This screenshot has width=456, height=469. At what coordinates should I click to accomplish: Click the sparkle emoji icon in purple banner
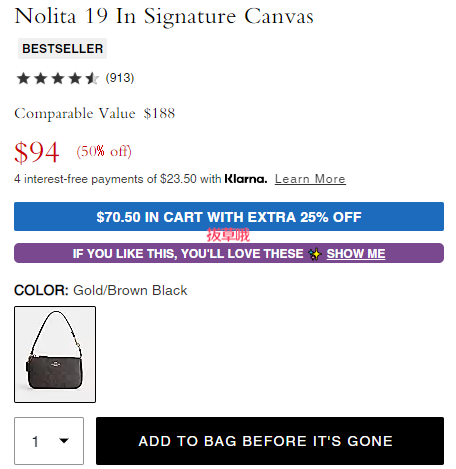click(315, 254)
